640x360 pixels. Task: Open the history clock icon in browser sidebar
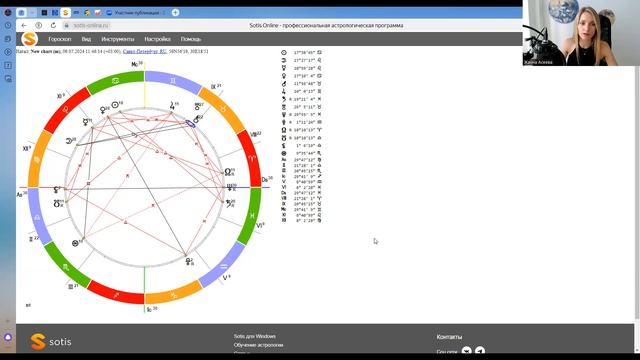(8, 25)
